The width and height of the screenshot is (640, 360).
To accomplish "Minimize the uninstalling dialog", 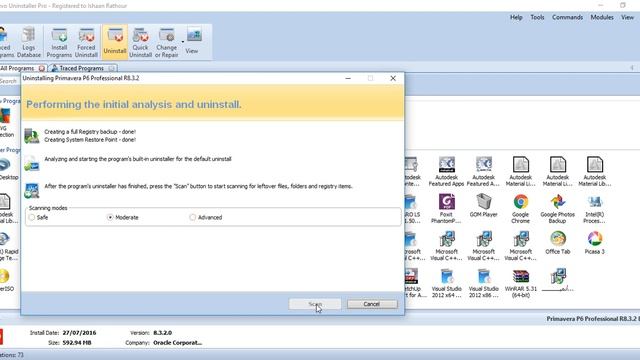I will pos(348,78).
